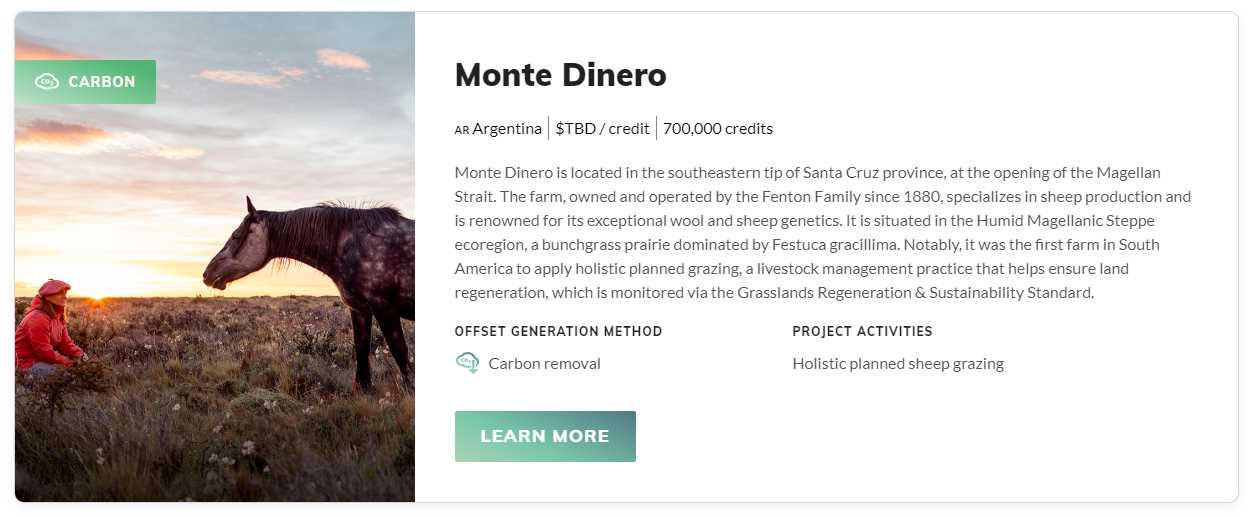Select the CARBON badge label text

click(x=102, y=82)
